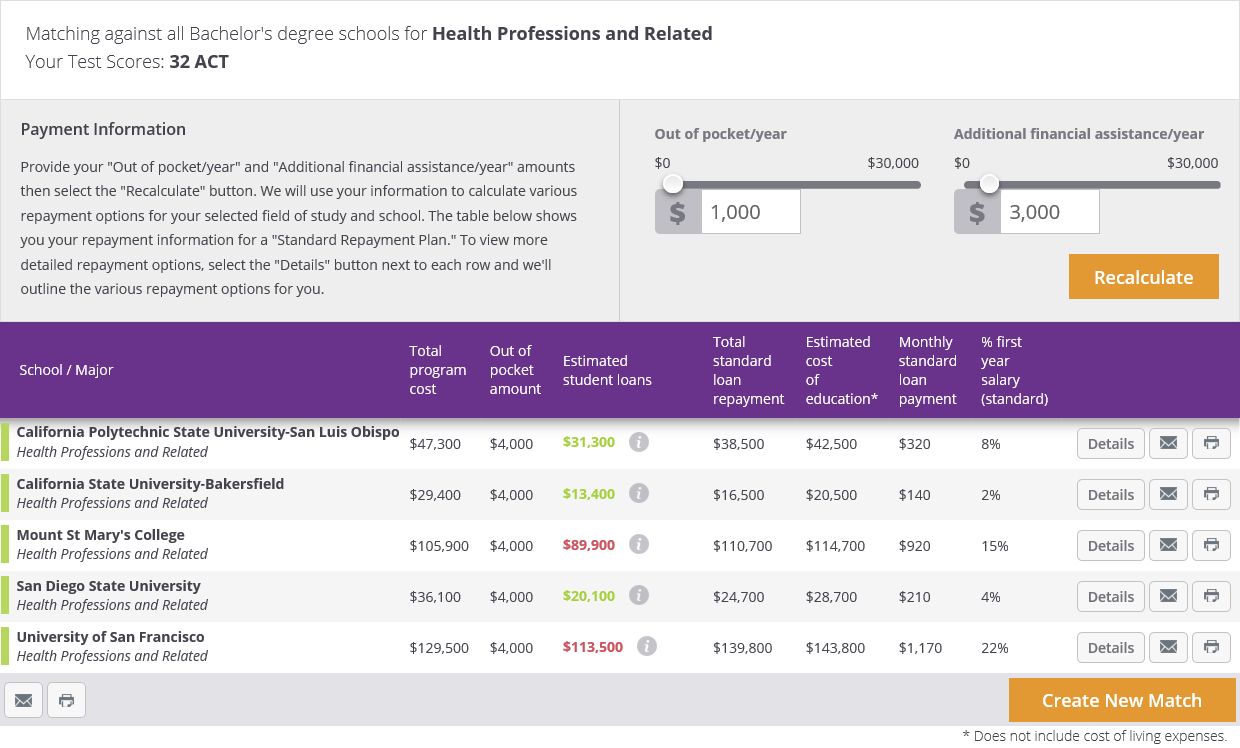This screenshot has height=748, width=1240.
Task: Email the Mount St Mary's College row
Action: click(x=1168, y=545)
